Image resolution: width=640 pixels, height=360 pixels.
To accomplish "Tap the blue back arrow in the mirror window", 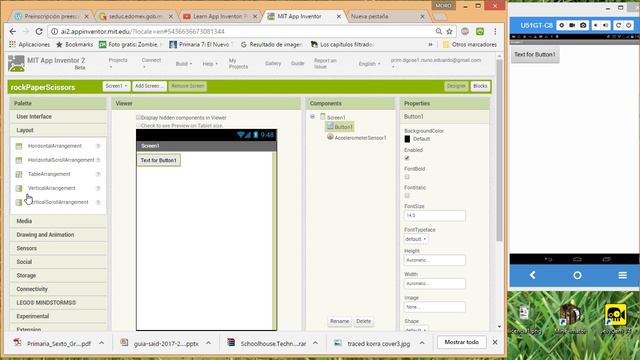I will coord(533,275).
